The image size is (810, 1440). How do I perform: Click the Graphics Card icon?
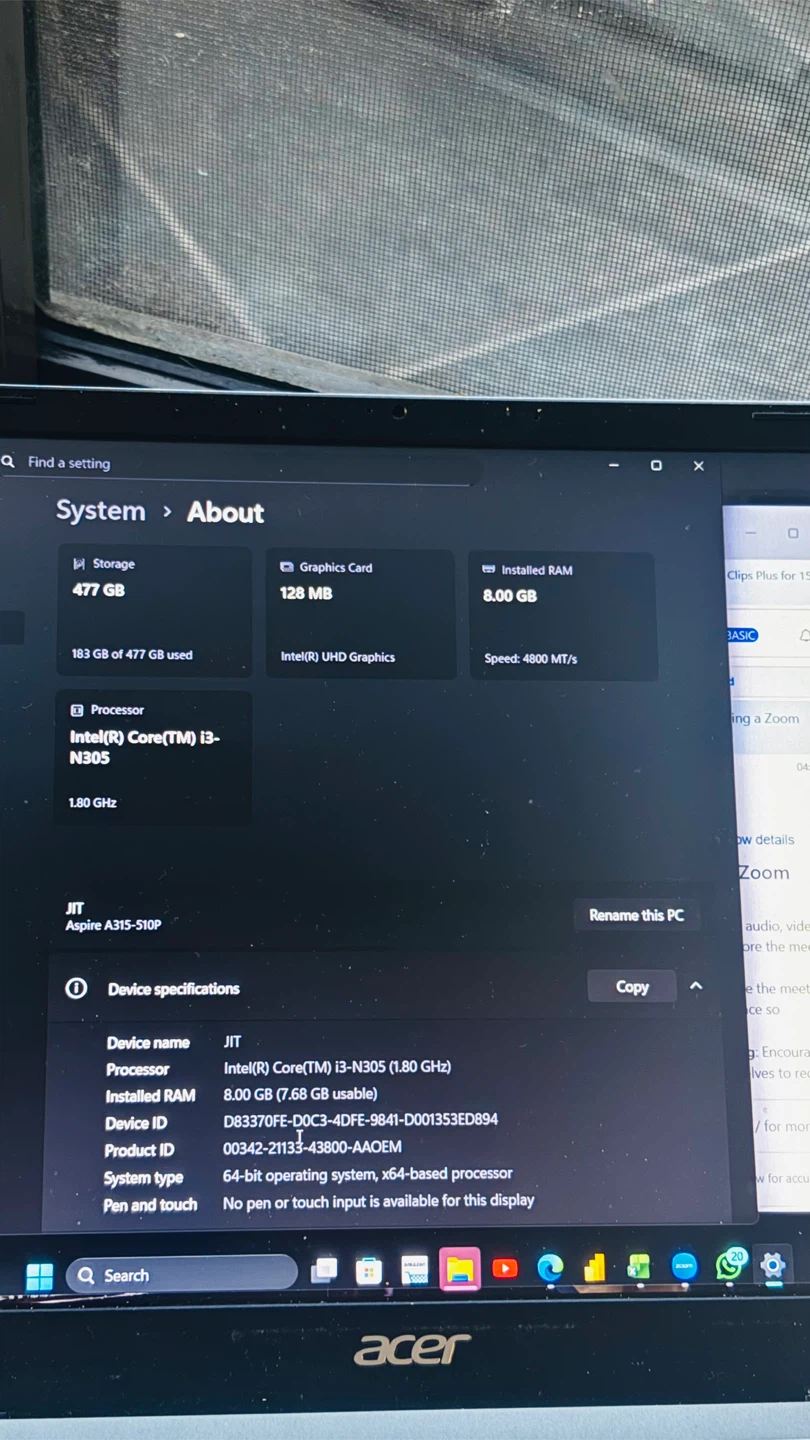(x=287, y=567)
